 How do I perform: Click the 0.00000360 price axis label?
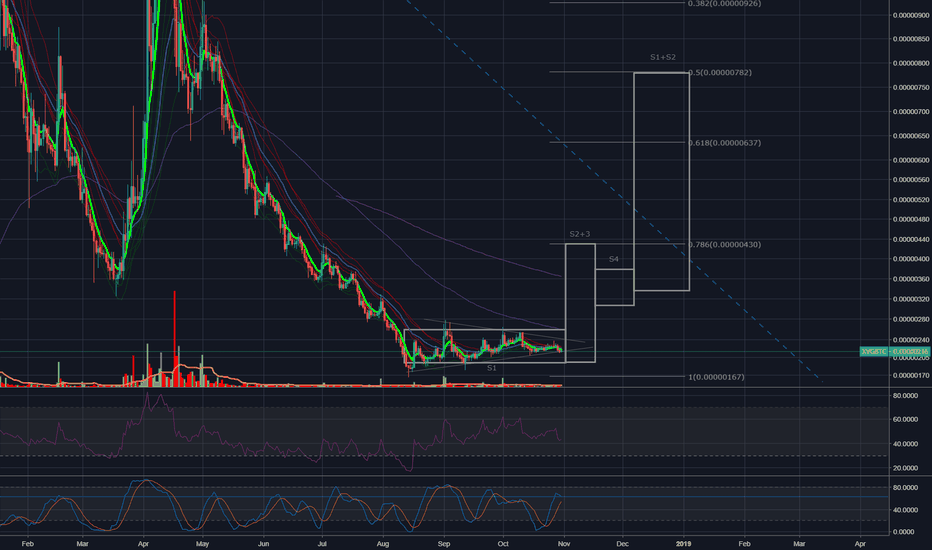pyautogui.click(x=911, y=279)
